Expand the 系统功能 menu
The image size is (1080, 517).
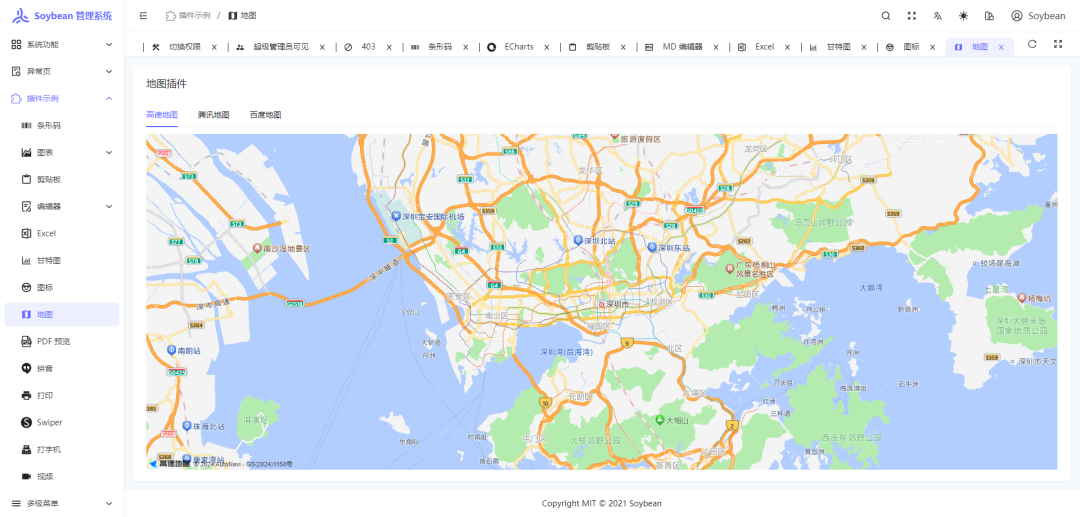pos(60,44)
